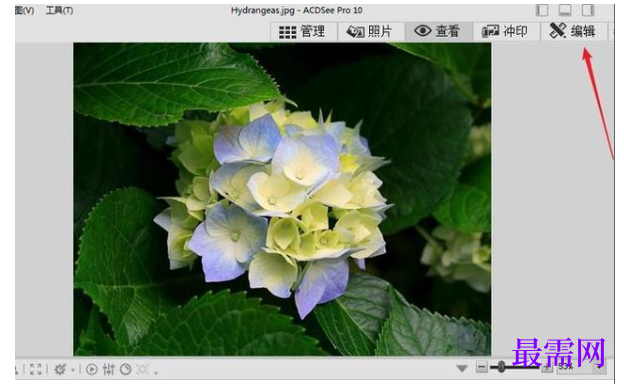624x384 pixels.
Task: Click the minus zoom out button
Action: (x=482, y=367)
